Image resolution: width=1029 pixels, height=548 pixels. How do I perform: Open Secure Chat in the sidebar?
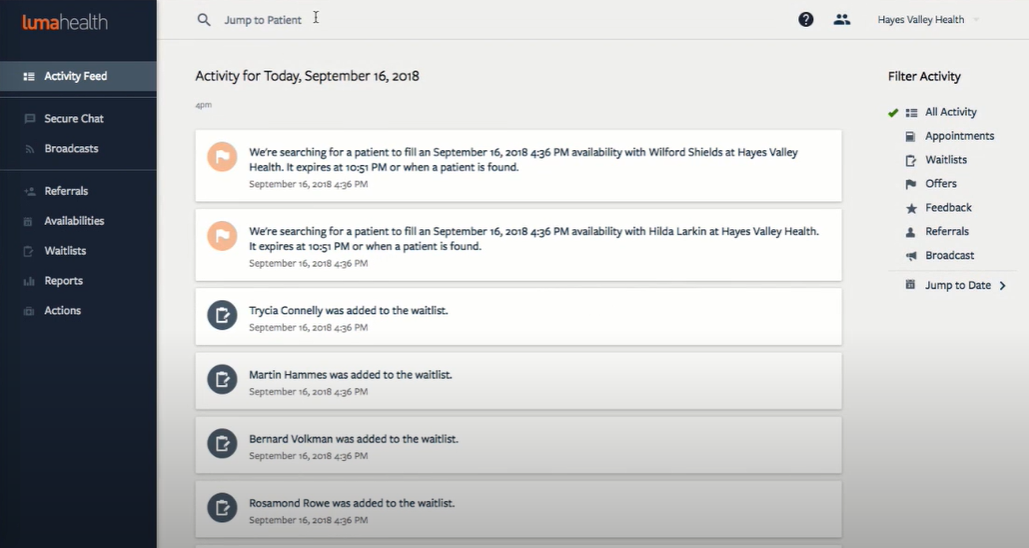[74, 118]
